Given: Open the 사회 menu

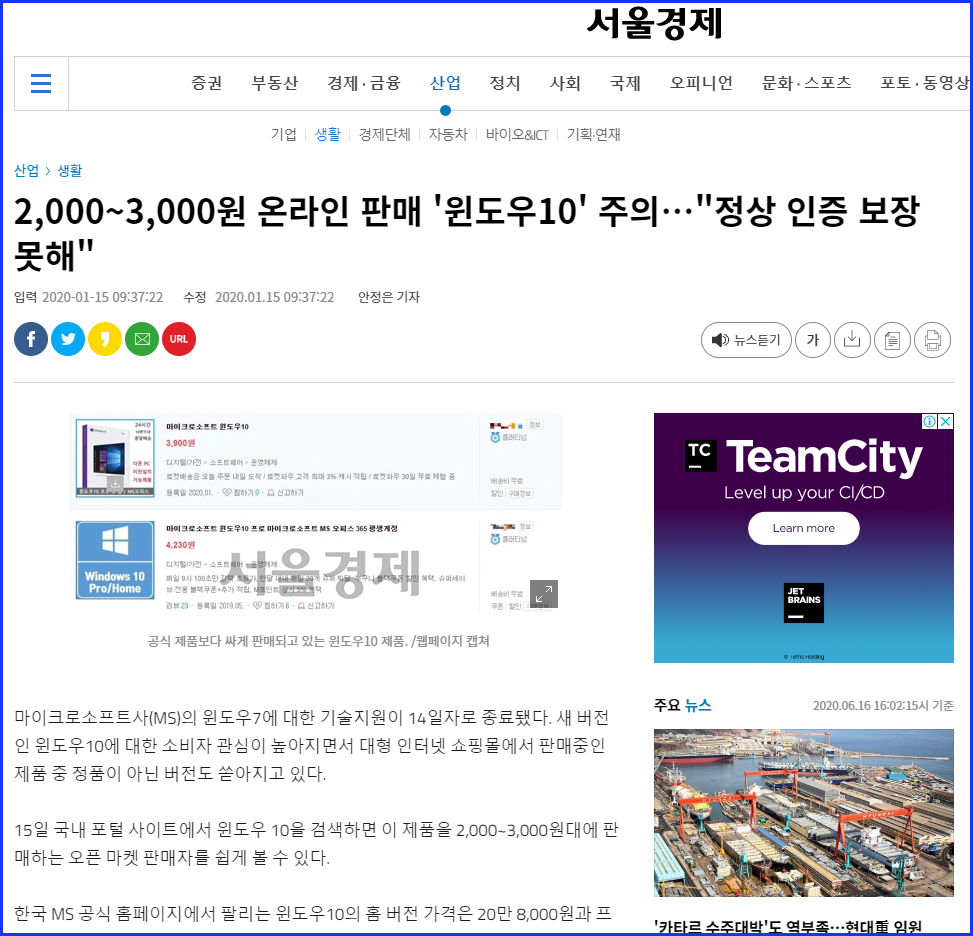Looking at the screenshot, I should point(565,83).
